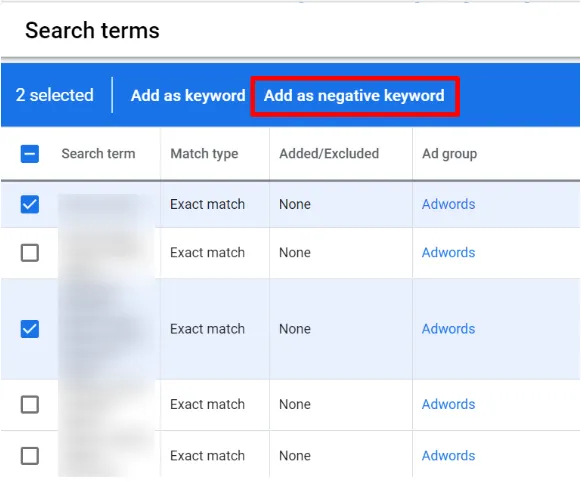Open Adwords link in fourth row

point(448,405)
